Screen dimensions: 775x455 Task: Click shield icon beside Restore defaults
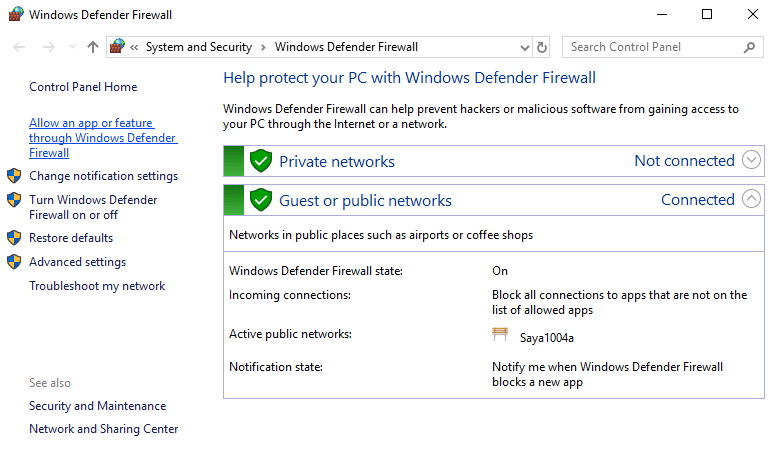(14, 238)
